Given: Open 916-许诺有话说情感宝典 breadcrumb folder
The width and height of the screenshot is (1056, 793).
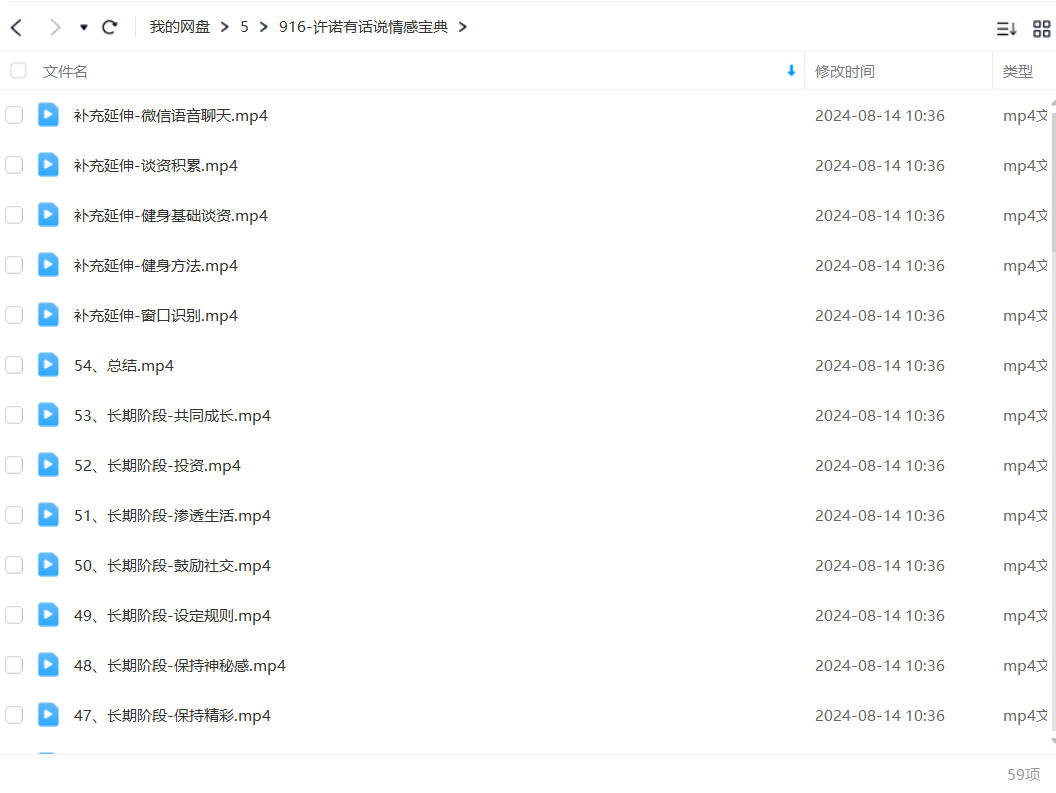Looking at the screenshot, I should pos(363,27).
